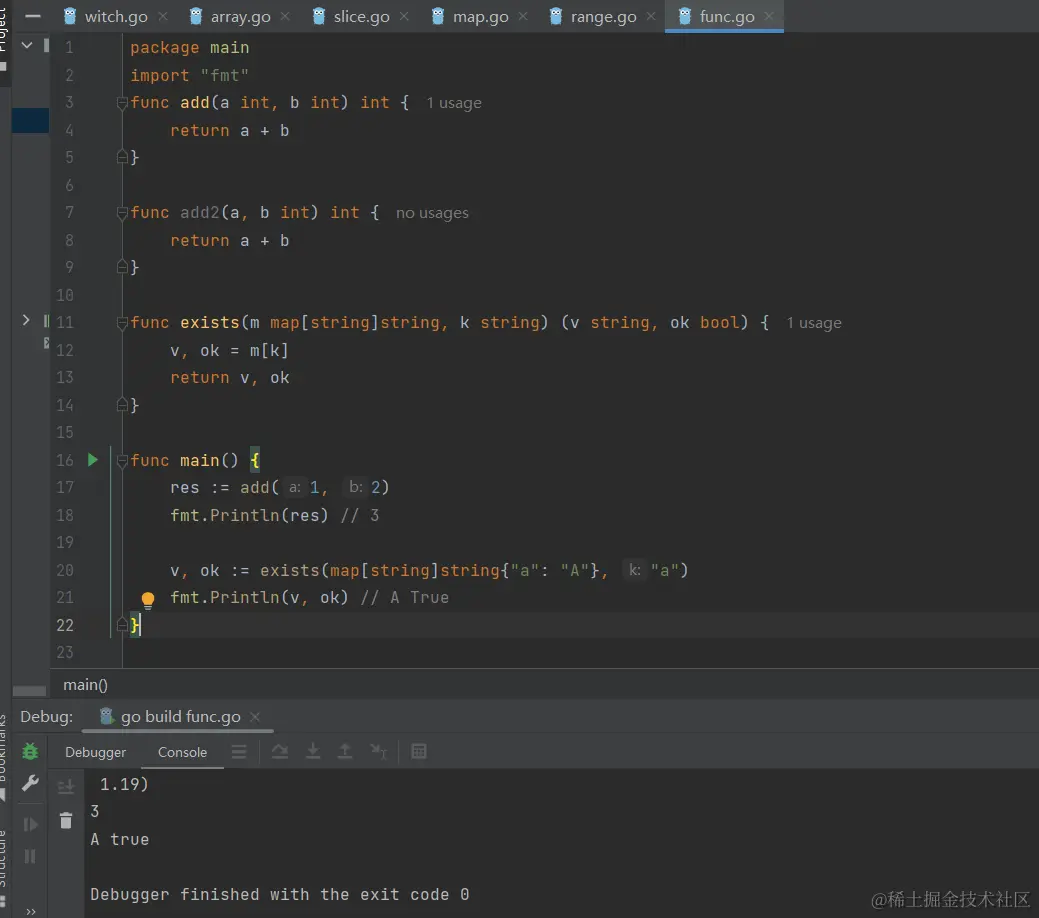The image size is (1039, 918).
Task: Click fold end marker on line 5
Action: 122,157
